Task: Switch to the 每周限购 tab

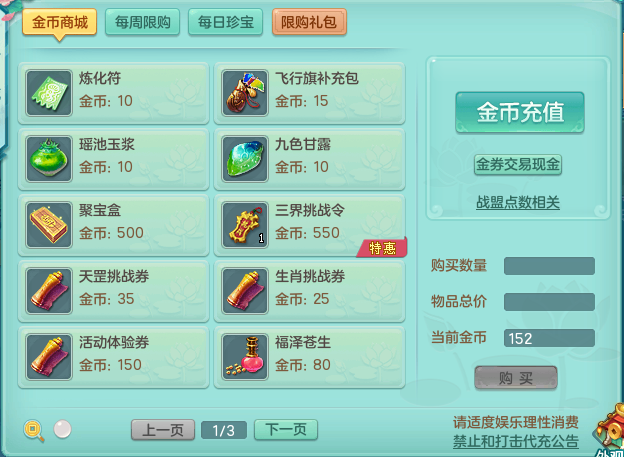Action: [x=142, y=22]
